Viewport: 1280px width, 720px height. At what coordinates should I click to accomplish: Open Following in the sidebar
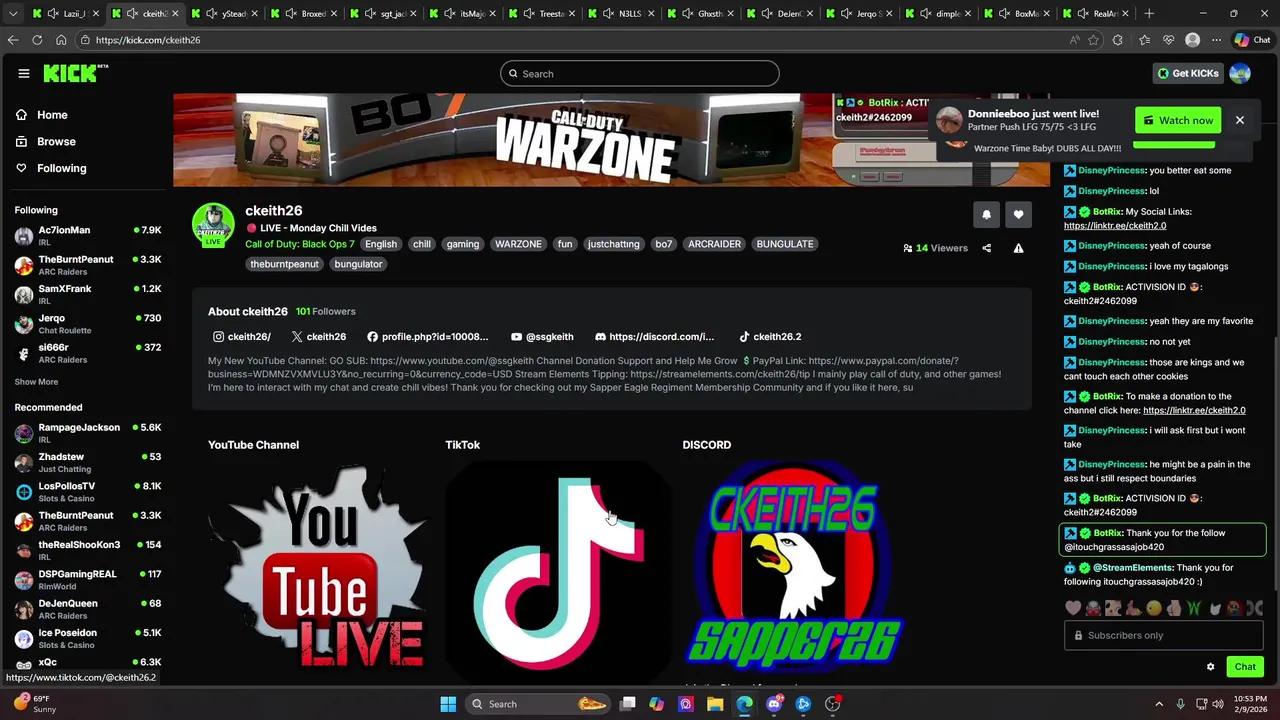61,168
